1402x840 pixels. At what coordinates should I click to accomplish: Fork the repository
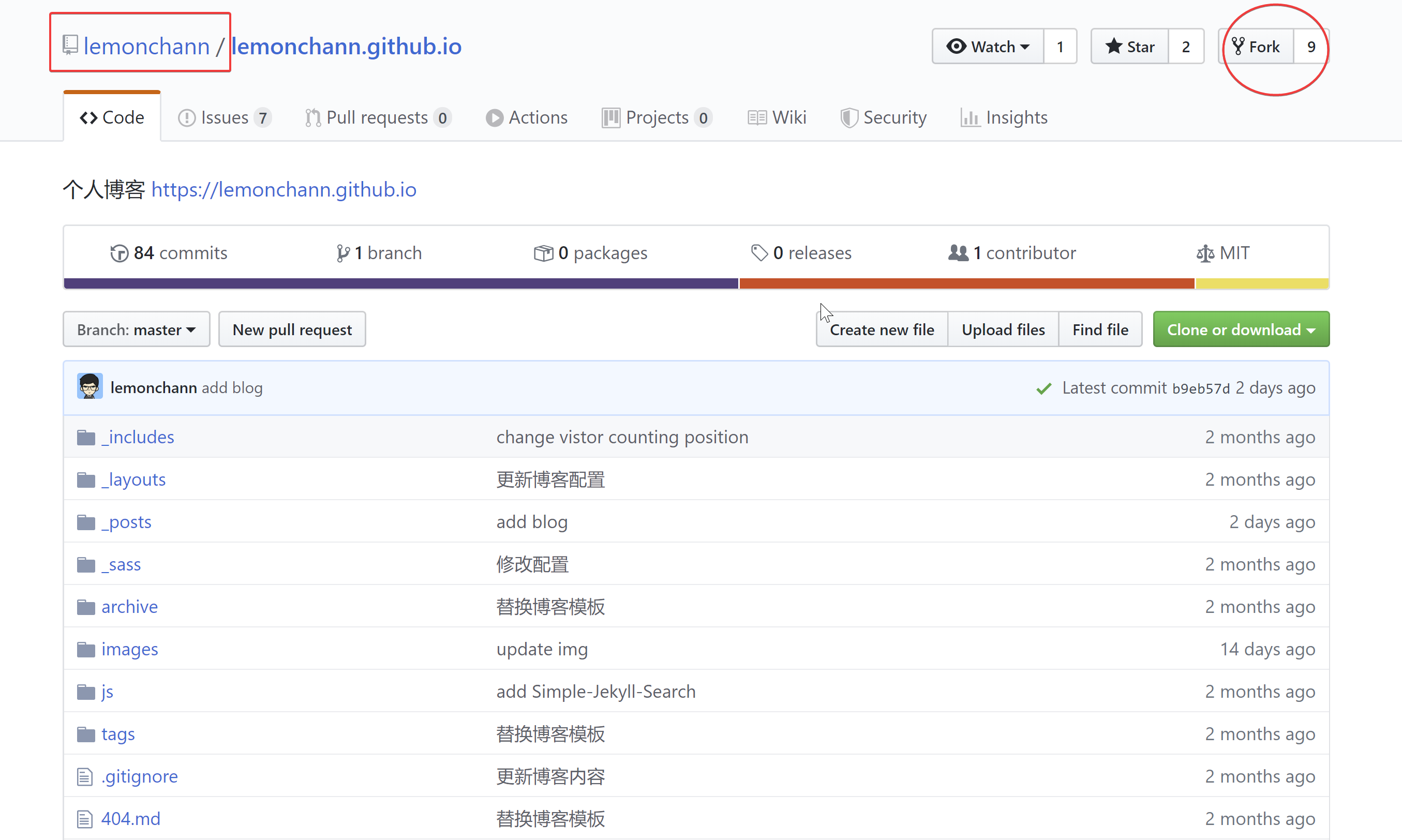(x=1256, y=47)
